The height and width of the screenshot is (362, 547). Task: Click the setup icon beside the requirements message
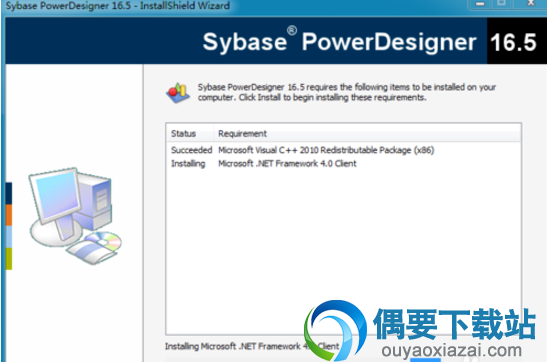178,93
